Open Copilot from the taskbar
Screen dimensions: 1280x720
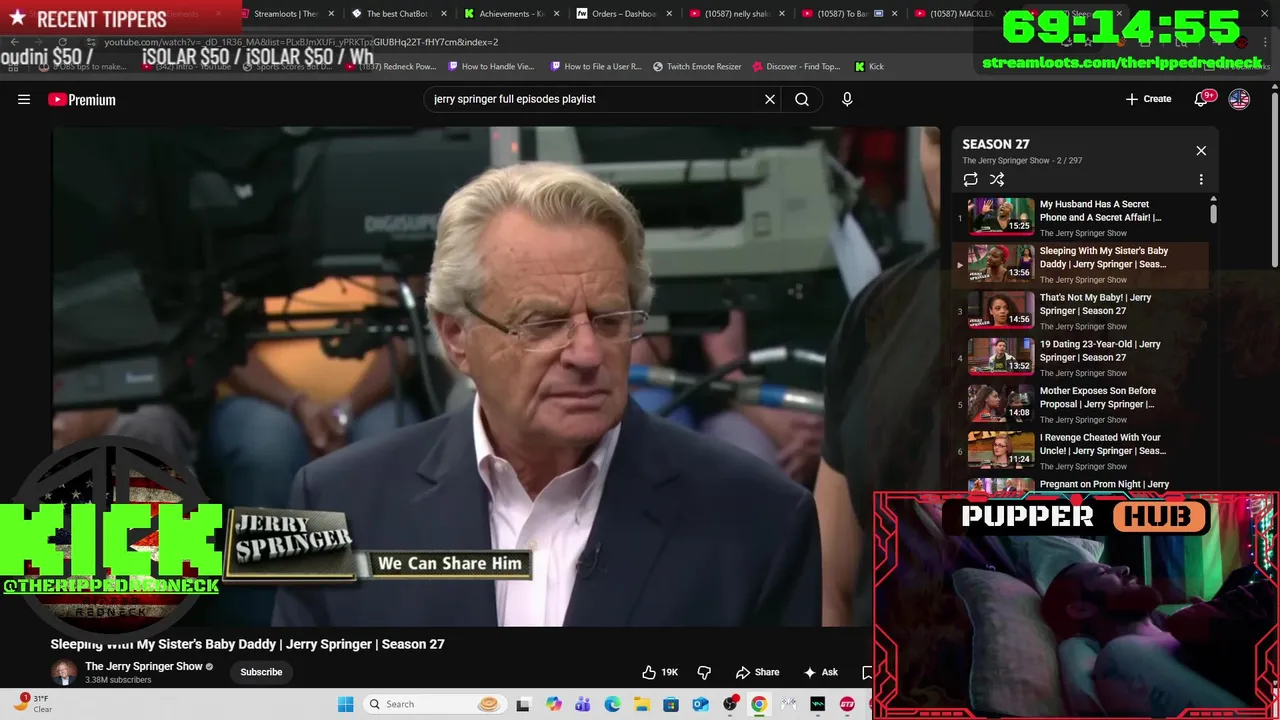tap(554, 705)
